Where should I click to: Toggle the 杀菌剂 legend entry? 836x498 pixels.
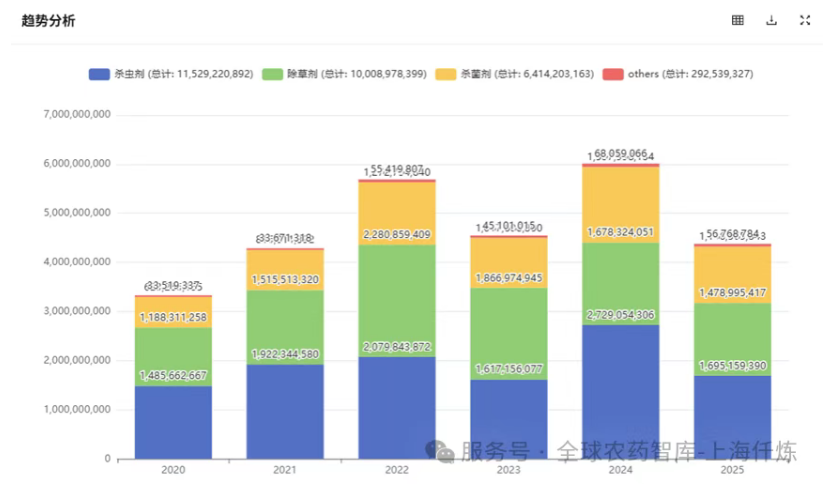(x=514, y=74)
